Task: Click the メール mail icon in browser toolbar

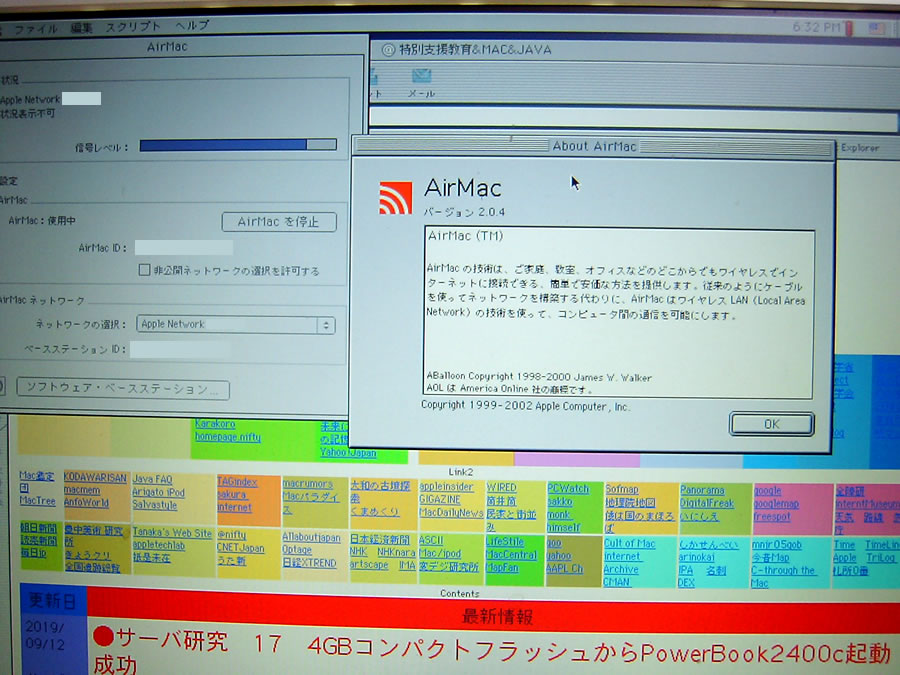Action: [x=422, y=82]
